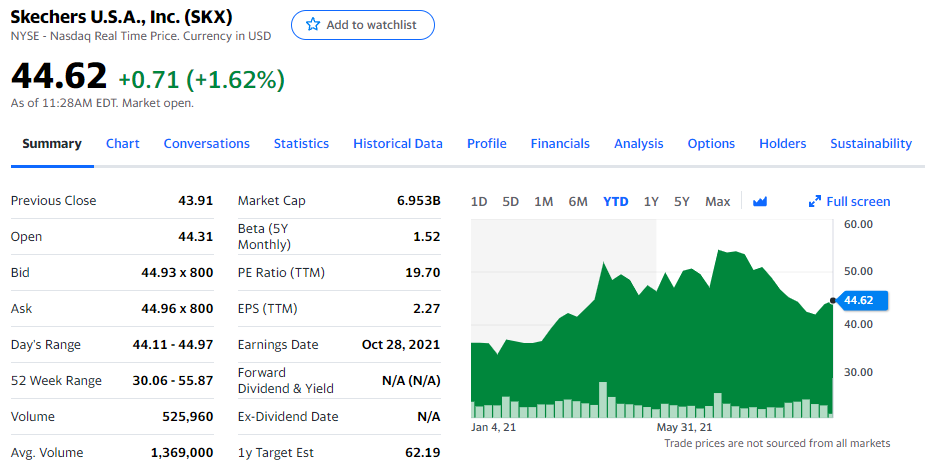Click the Volume value 525,960
The height and width of the screenshot is (474, 925).
[x=188, y=417]
